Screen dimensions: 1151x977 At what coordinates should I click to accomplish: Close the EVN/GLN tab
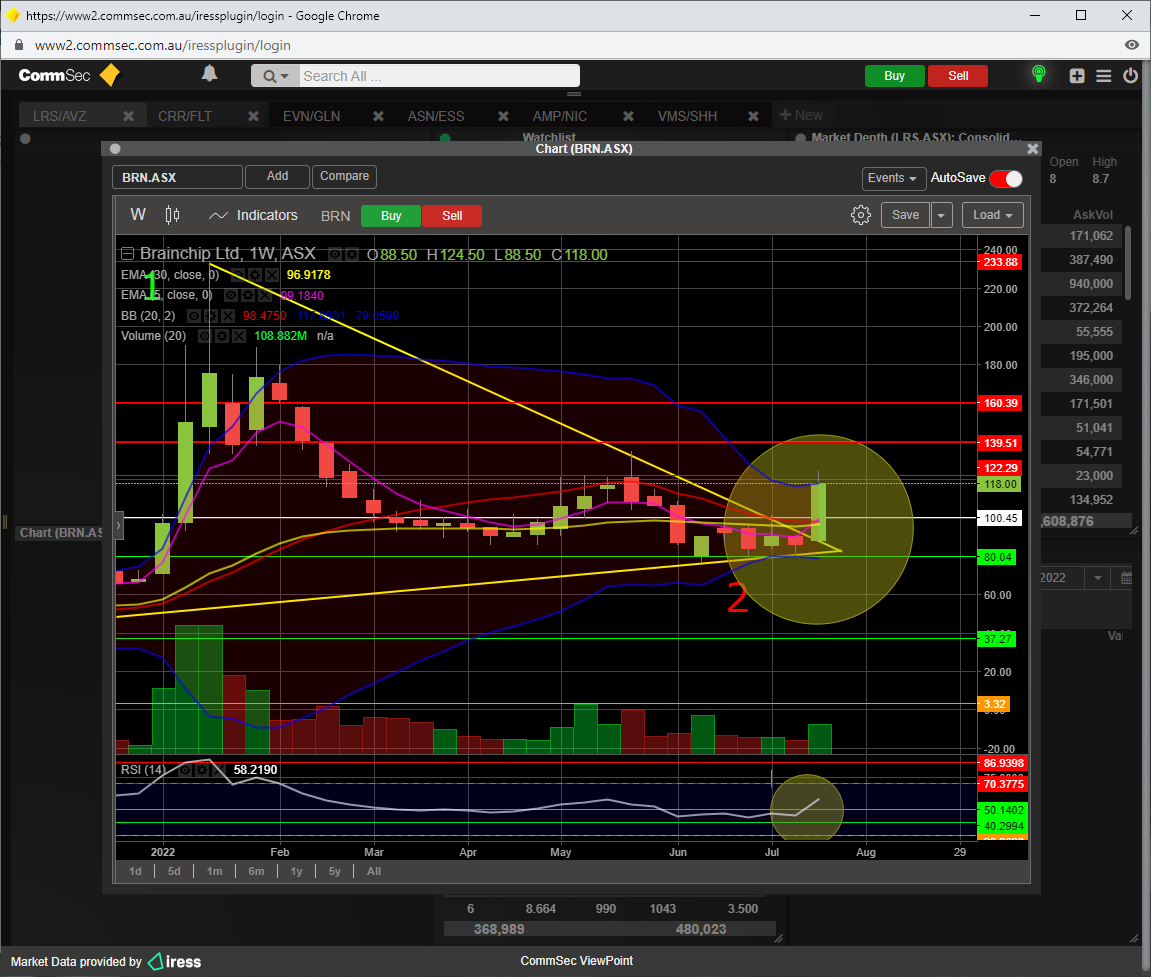pyautogui.click(x=378, y=116)
